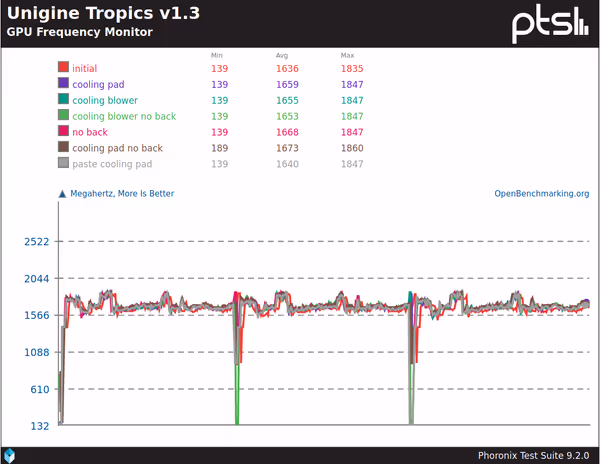Click the Phoronix Test Suite 9.2.0 text
Screen dimensions: 600x464
tap(533, 456)
